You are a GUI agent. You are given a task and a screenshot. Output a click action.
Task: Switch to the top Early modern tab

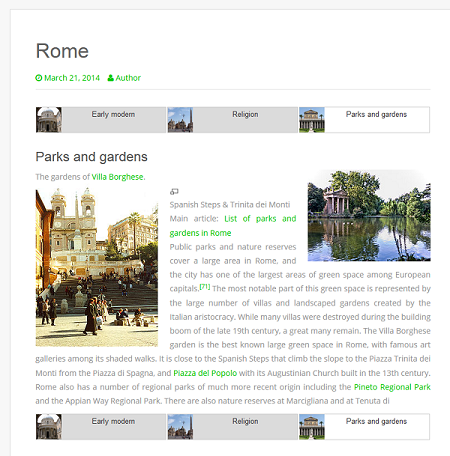[101, 120]
